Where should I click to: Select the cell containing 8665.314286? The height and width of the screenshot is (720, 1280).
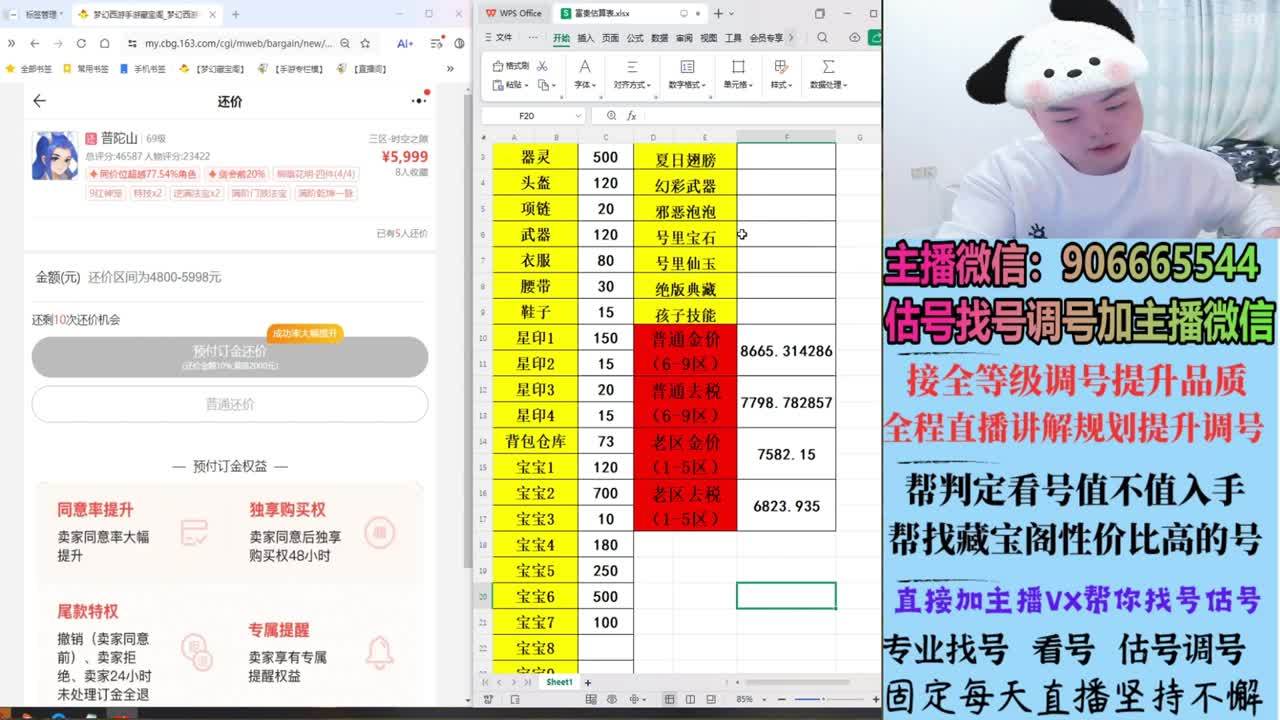pyautogui.click(x=786, y=351)
